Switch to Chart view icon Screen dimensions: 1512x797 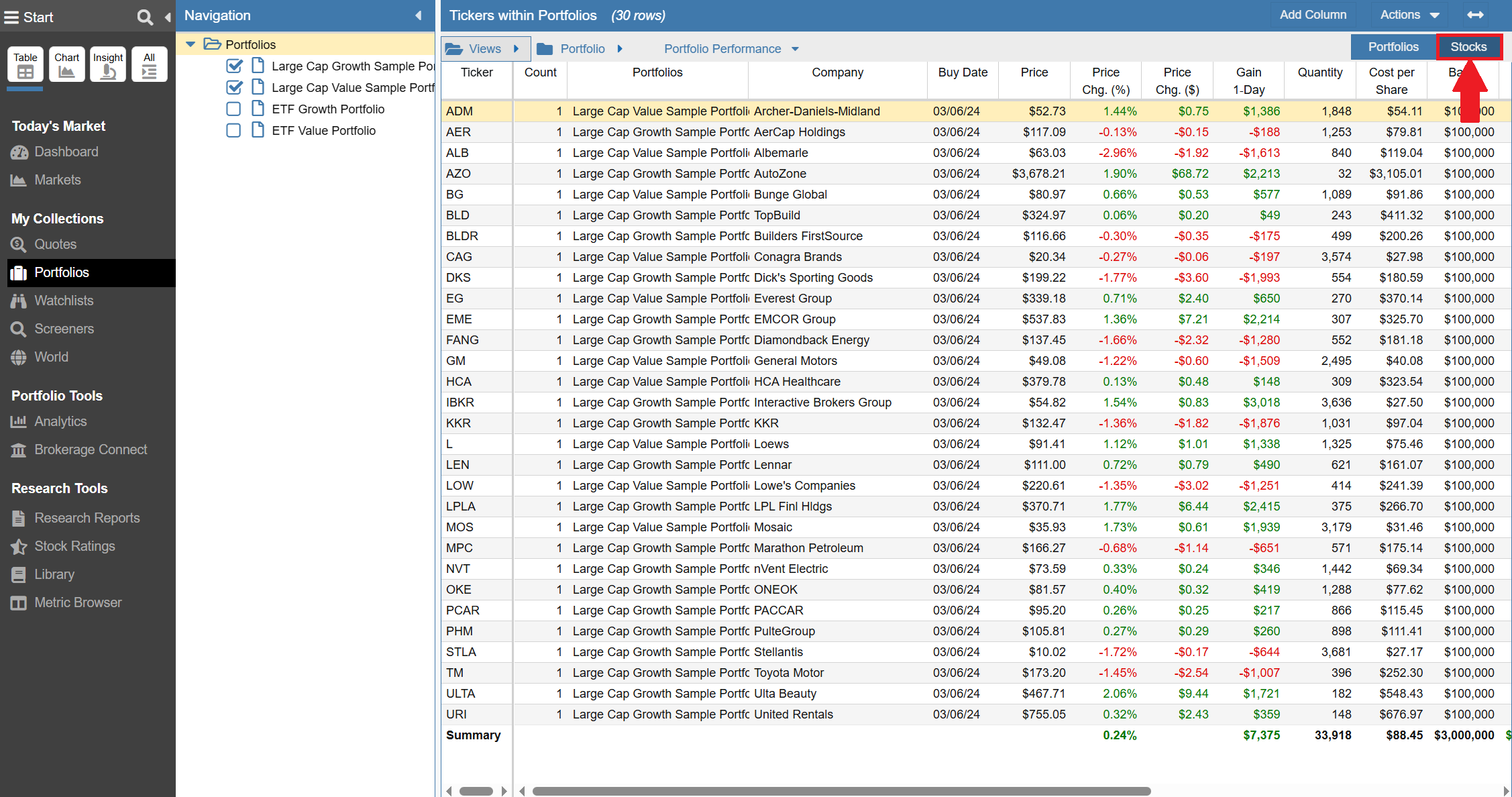[67, 64]
